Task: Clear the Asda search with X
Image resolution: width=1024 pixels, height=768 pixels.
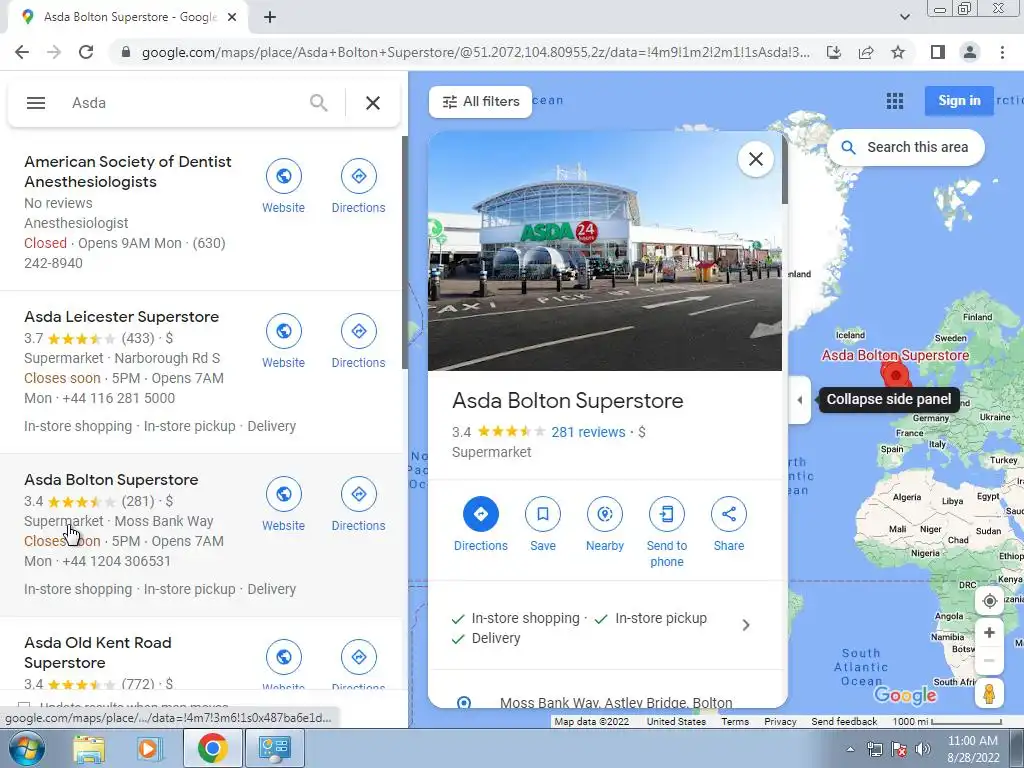Action: [373, 103]
